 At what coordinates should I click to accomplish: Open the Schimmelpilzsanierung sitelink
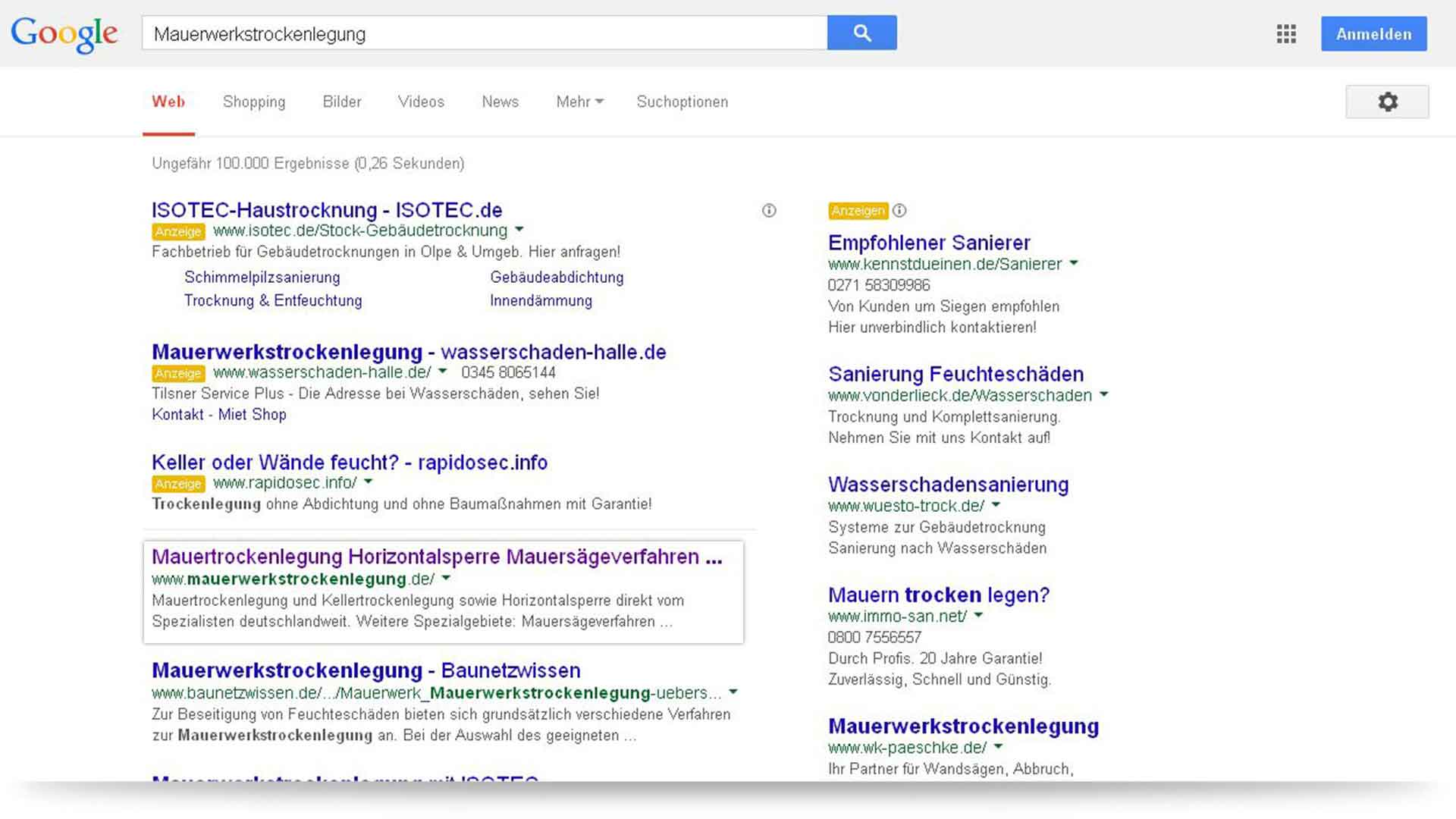click(262, 278)
